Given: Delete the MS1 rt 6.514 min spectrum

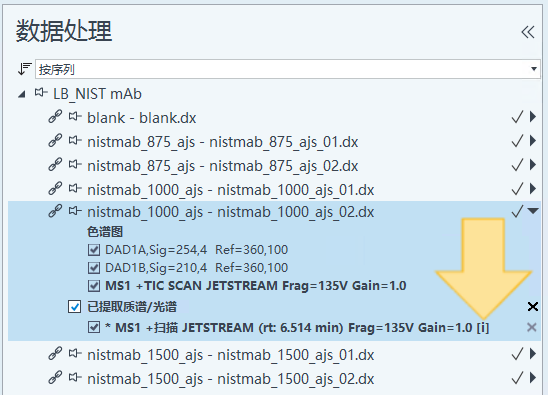Looking at the screenshot, I should (532, 328).
